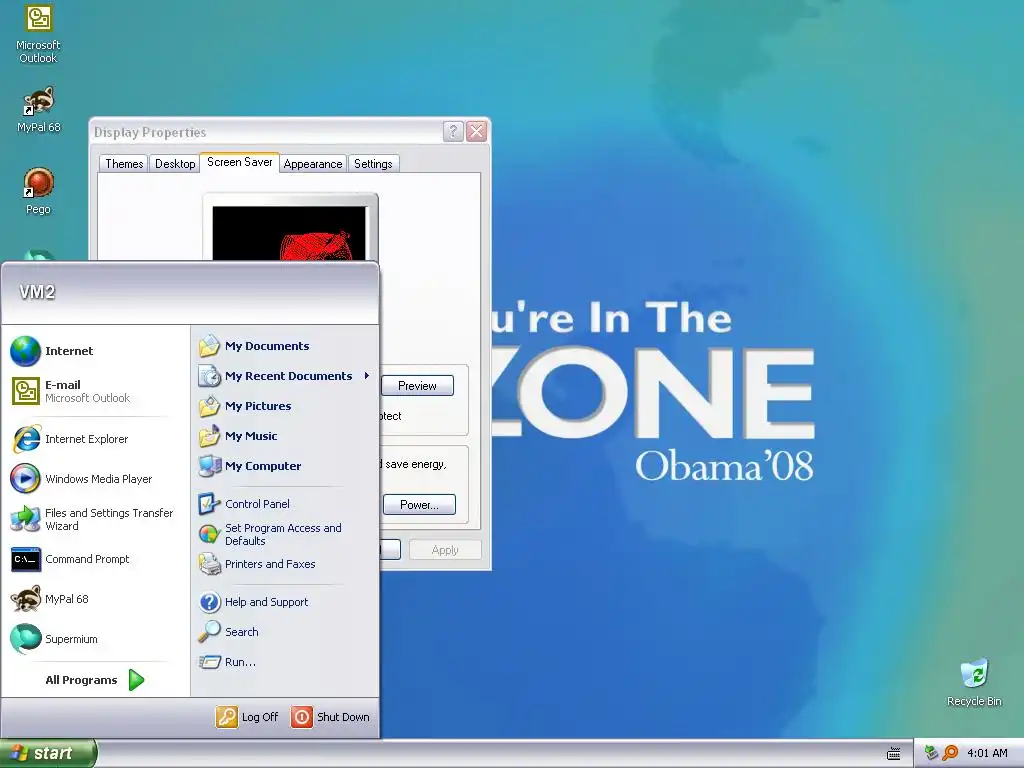1024x768 pixels.
Task: Open Pego desktop shortcut
Action: [38, 191]
